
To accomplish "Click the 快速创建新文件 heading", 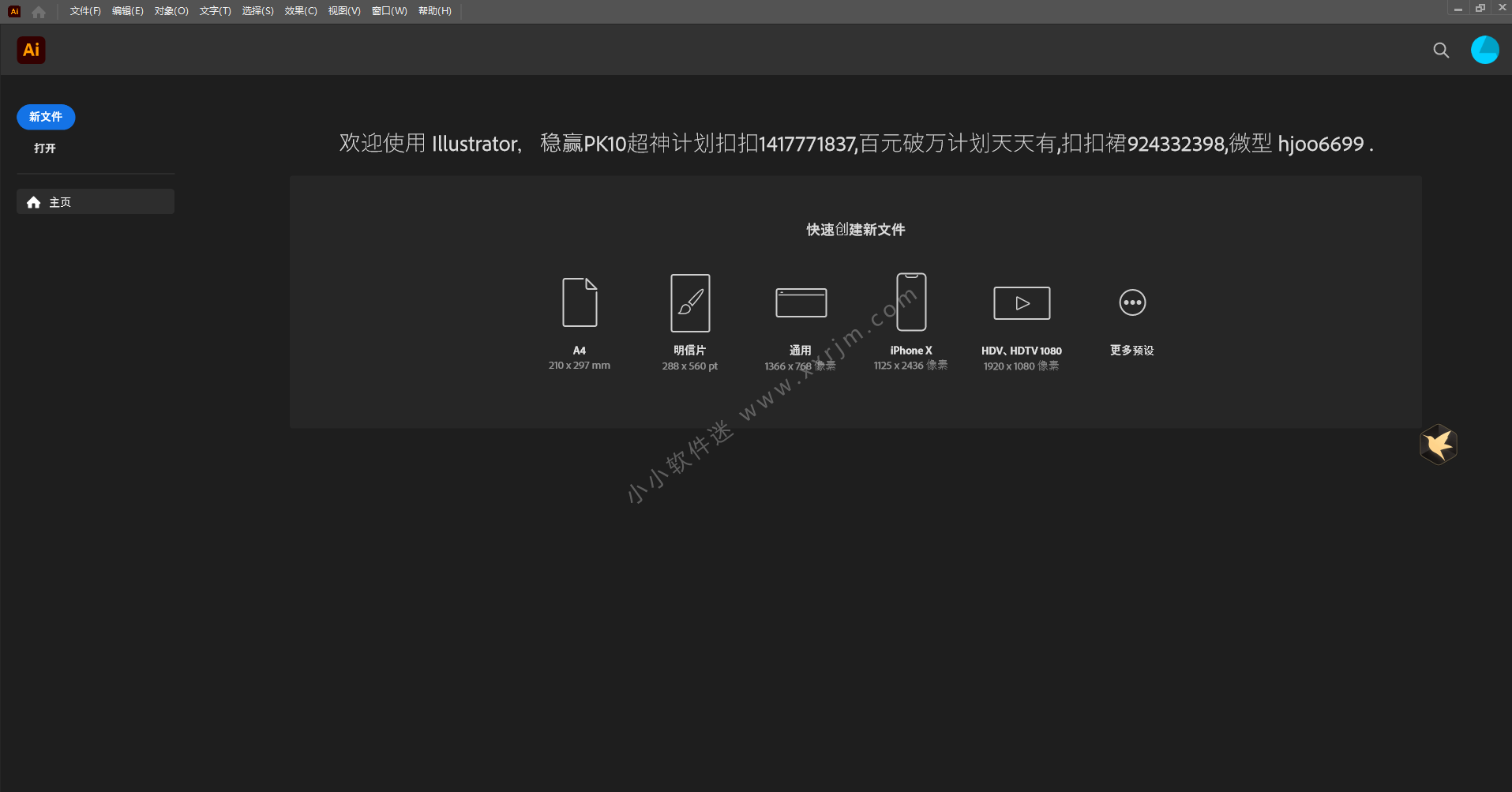I will pyautogui.click(x=856, y=230).
